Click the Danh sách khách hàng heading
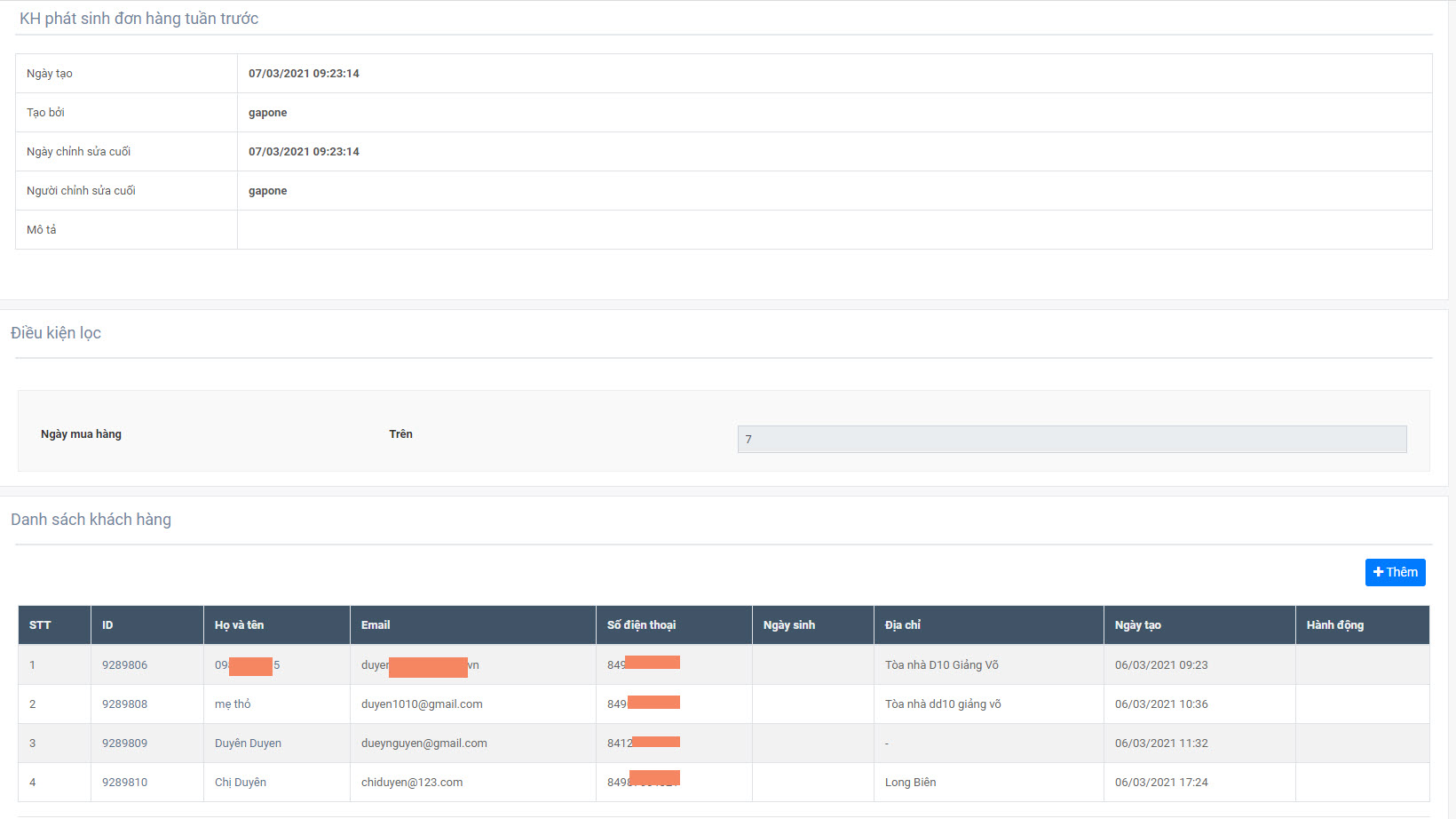This screenshot has width=1456, height=819. (91, 520)
